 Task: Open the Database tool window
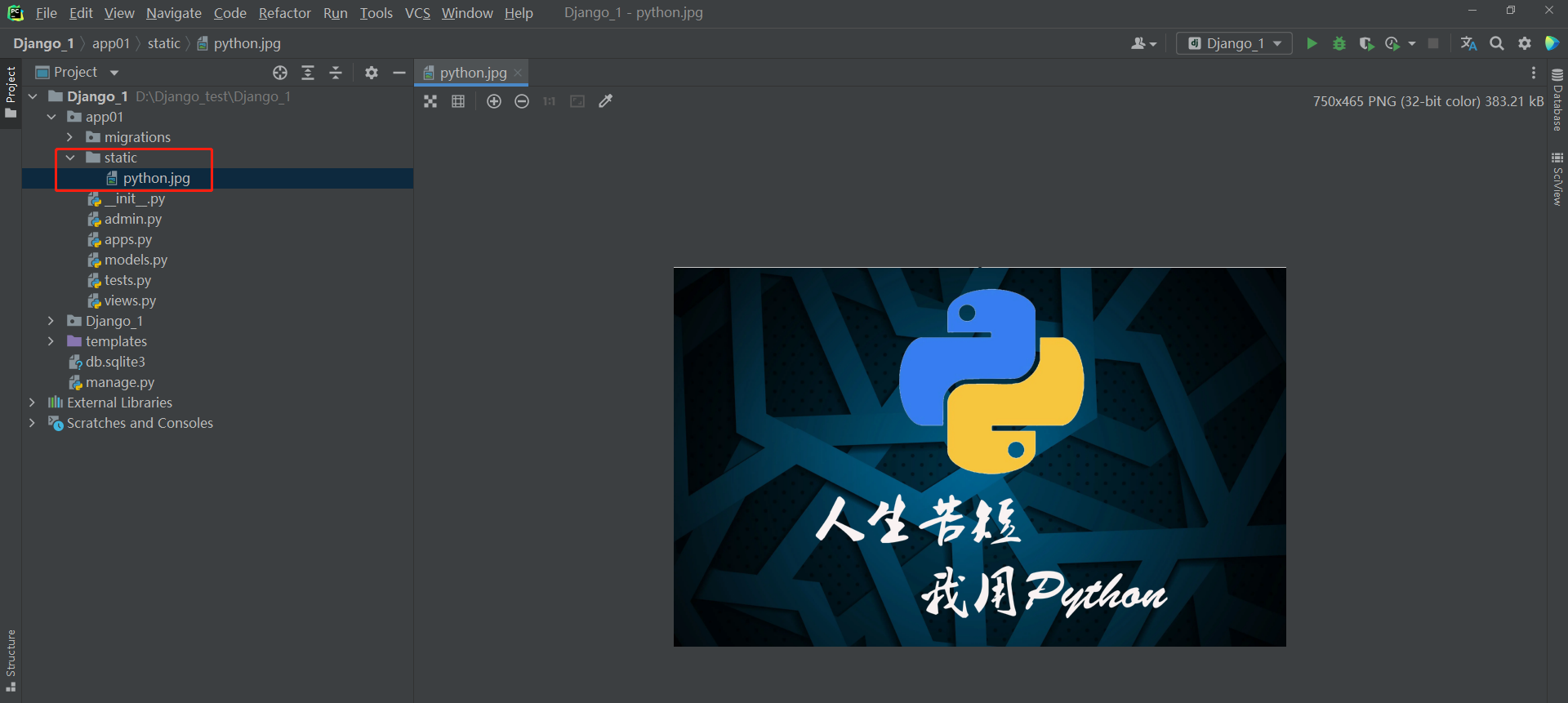tap(1557, 100)
